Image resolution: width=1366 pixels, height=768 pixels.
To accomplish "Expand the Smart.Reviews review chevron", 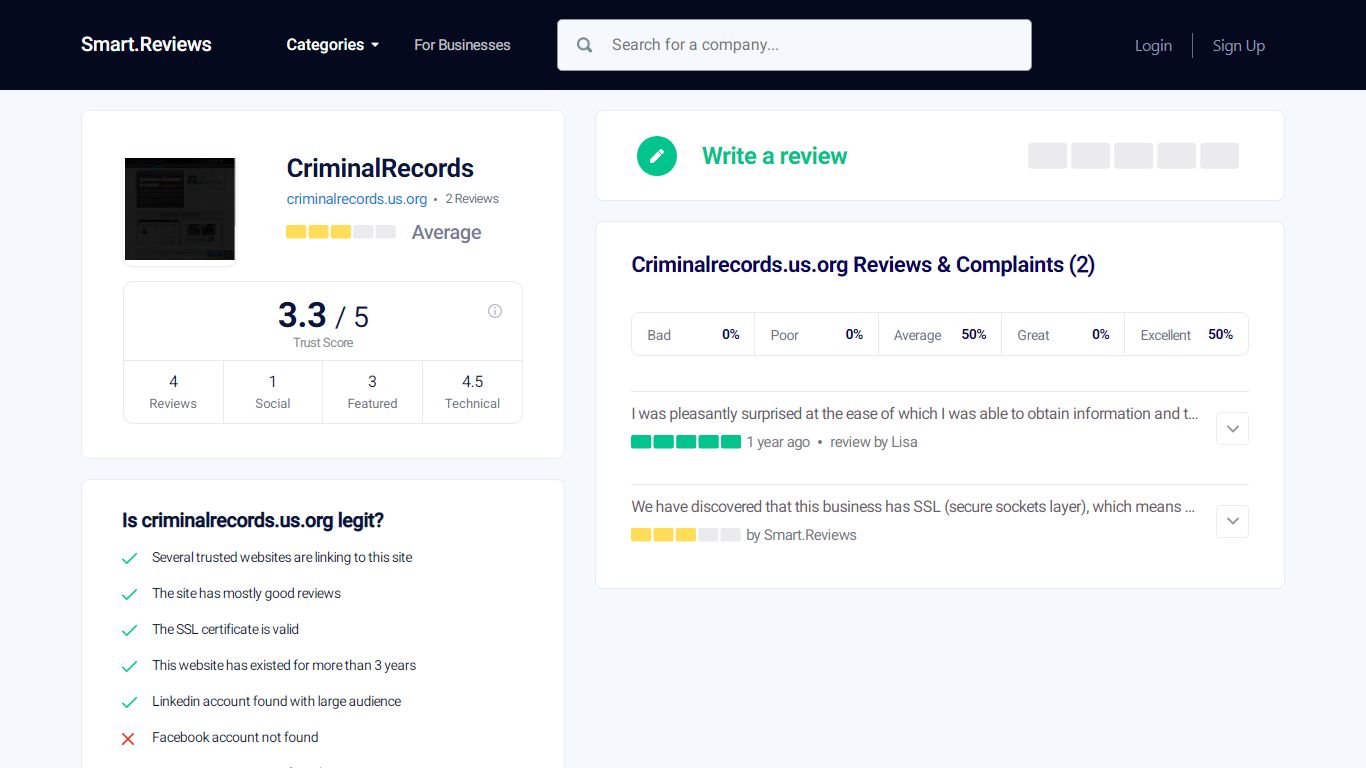I will (x=1233, y=521).
